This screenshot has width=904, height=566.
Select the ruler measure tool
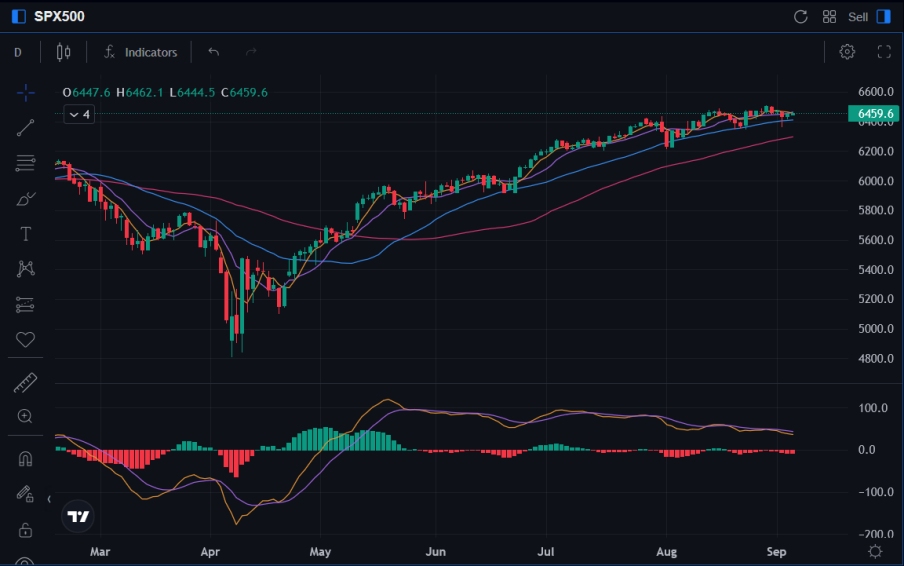point(25,383)
